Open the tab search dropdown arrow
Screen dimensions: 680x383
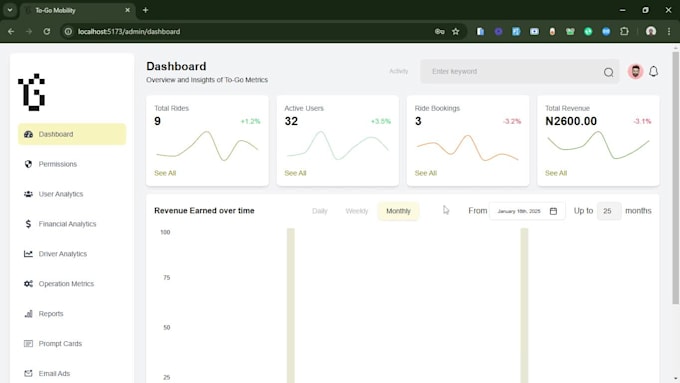[x=10, y=10]
